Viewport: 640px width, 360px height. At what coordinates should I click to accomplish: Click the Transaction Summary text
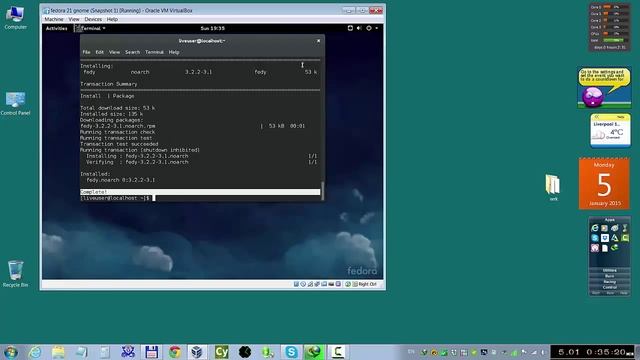(x=109, y=84)
